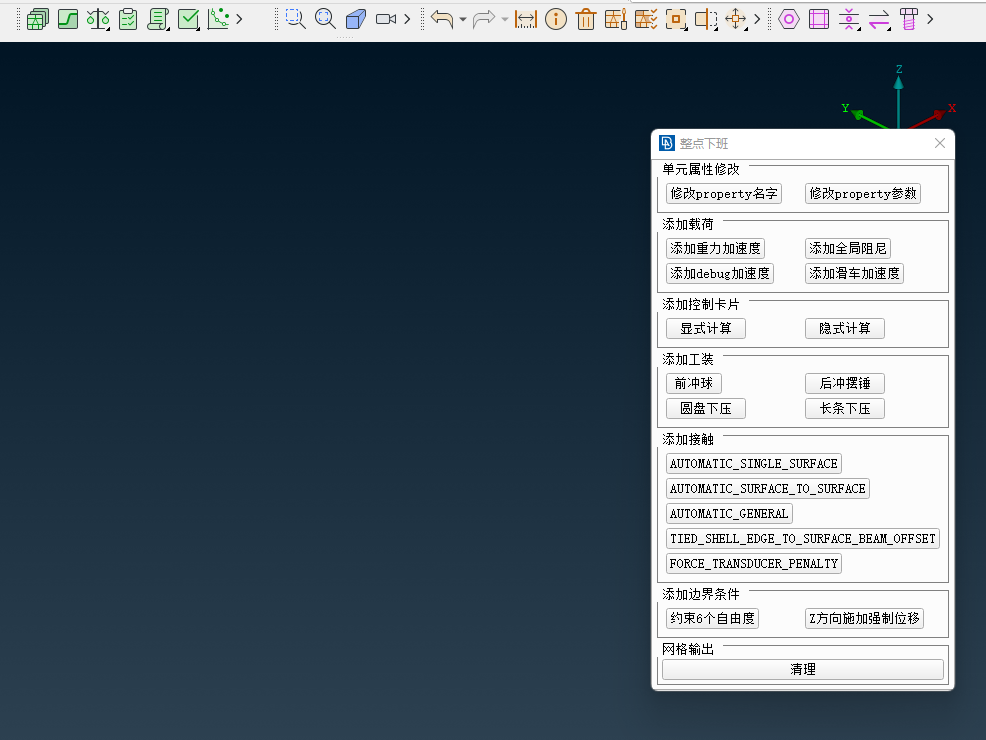Click the 添加debug加速度 button

click(719, 273)
